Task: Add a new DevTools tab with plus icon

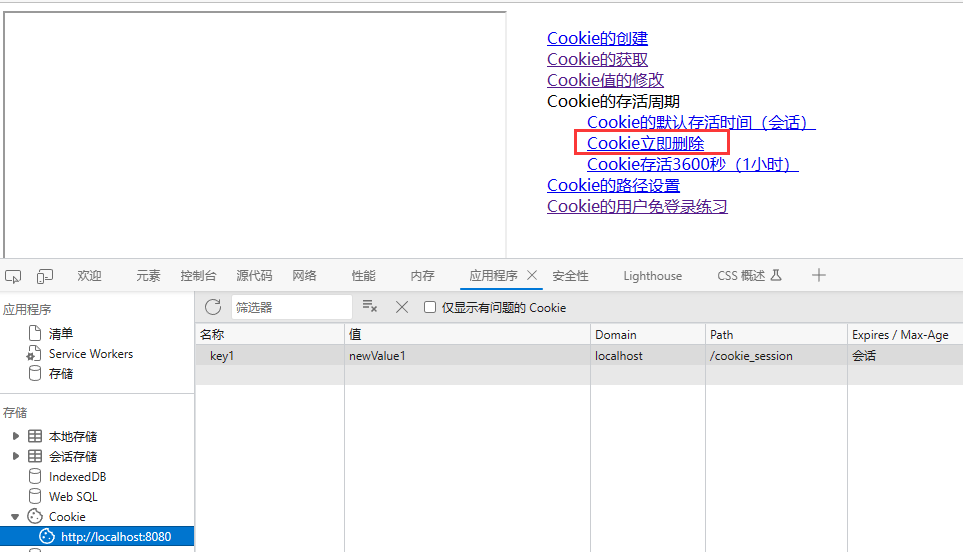Action: pos(818,275)
